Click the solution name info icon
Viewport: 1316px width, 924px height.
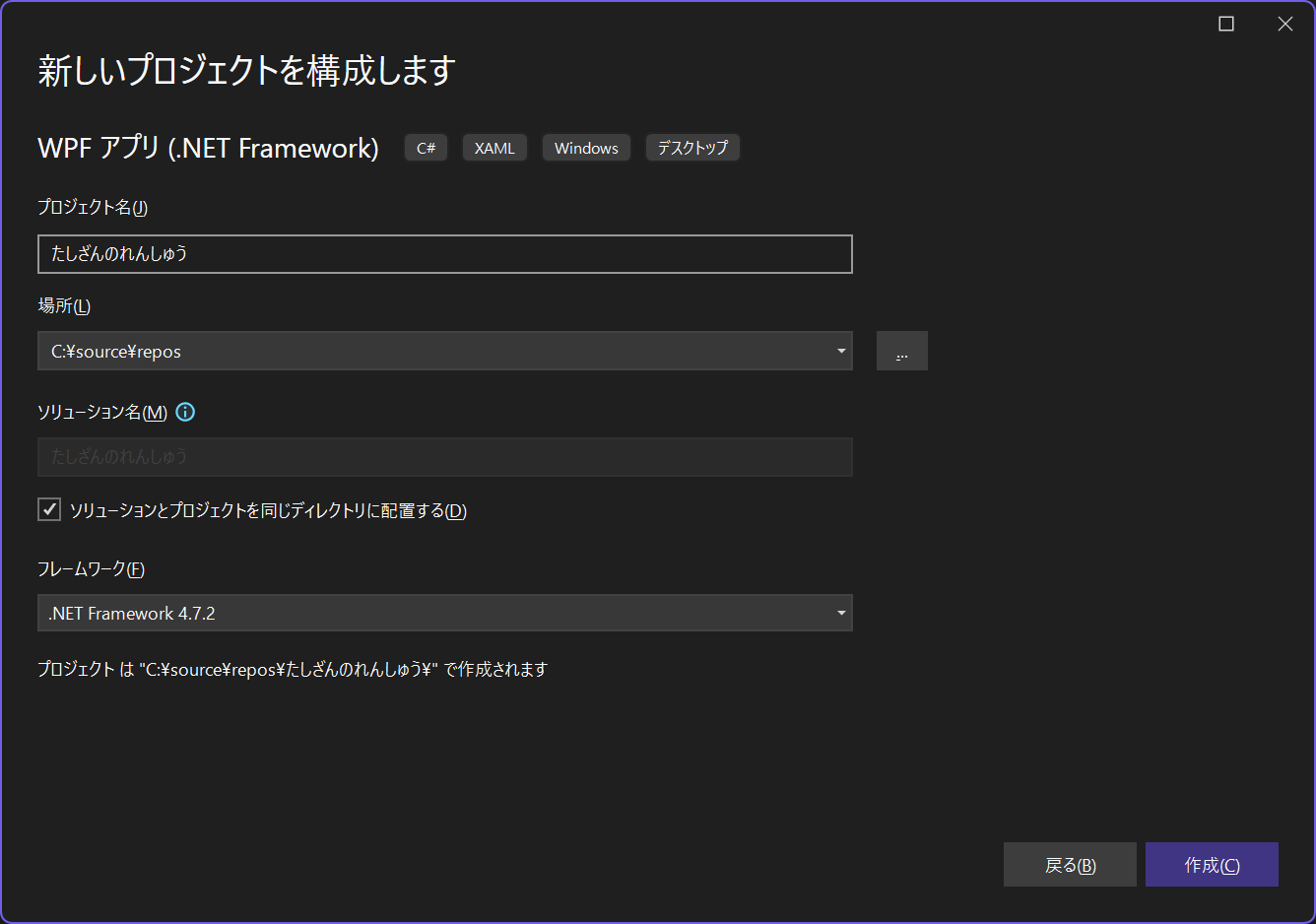pyautogui.click(x=185, y=413)
